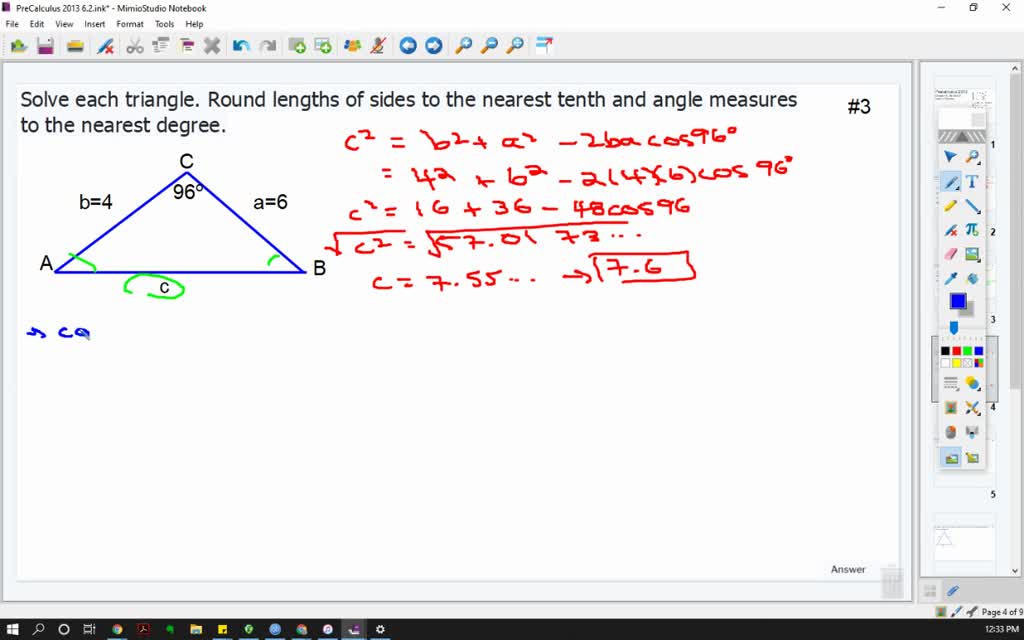Select the Pen tool in the side toolbar
The image size is (1024, 640).
click(951, 179)
